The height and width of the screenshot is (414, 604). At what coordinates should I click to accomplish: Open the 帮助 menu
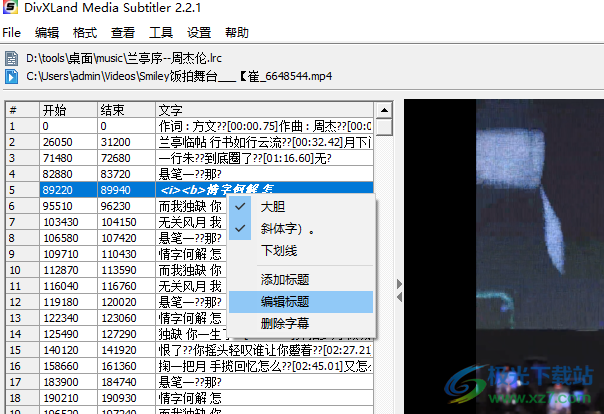(x=237, y=33)
